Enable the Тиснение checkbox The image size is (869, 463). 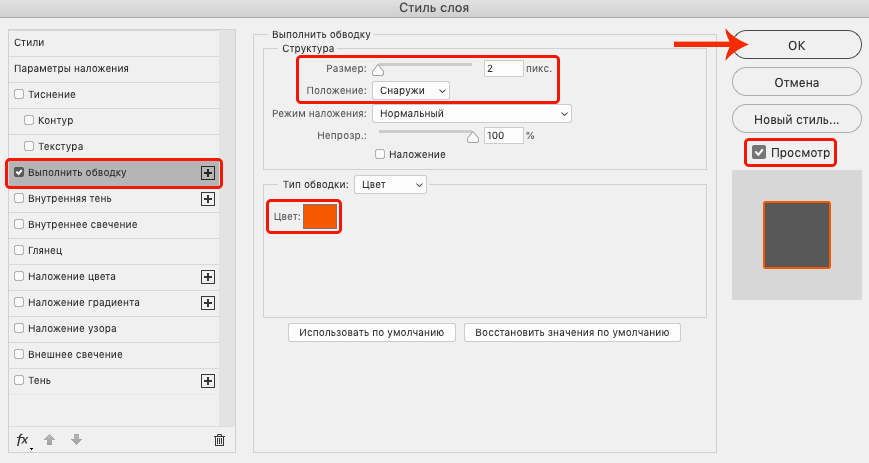19,94
